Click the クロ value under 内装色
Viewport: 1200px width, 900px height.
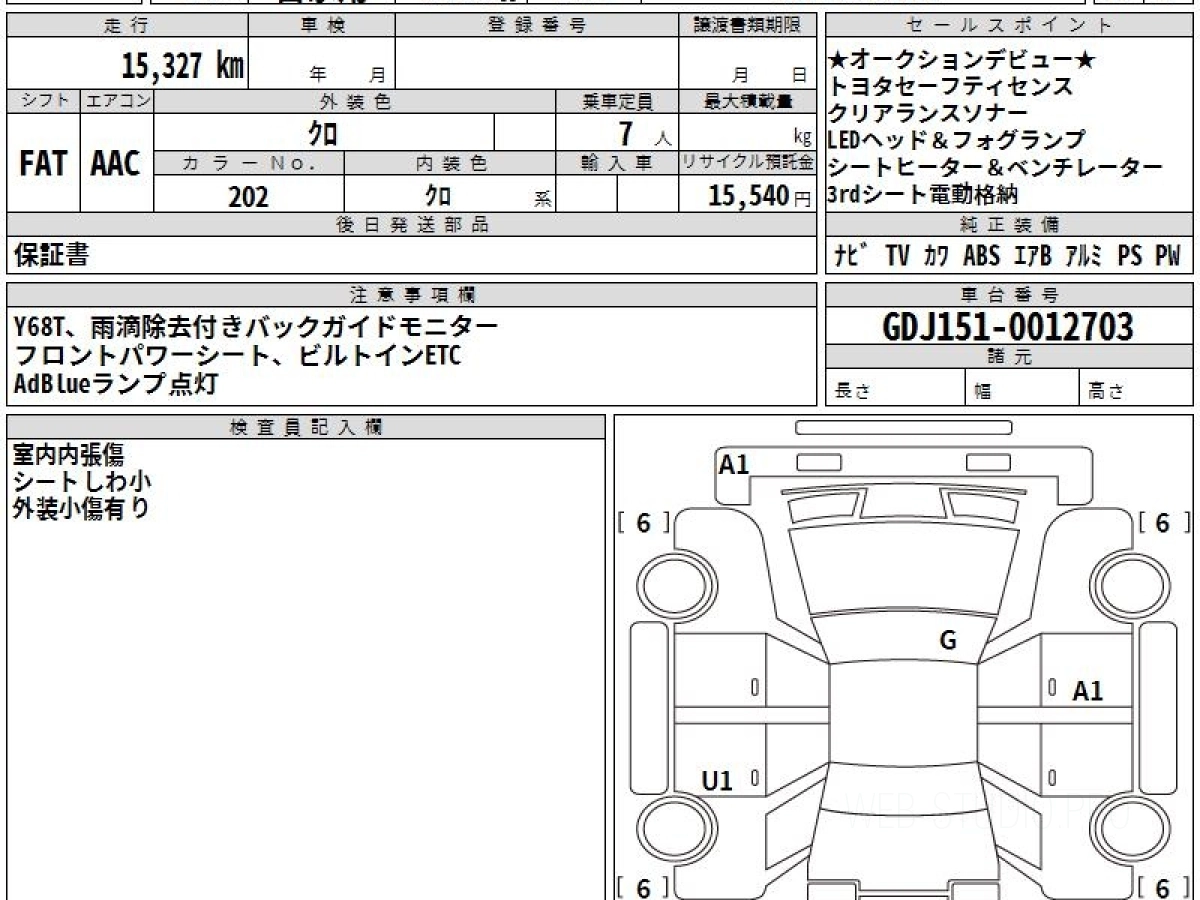[438, 196]
